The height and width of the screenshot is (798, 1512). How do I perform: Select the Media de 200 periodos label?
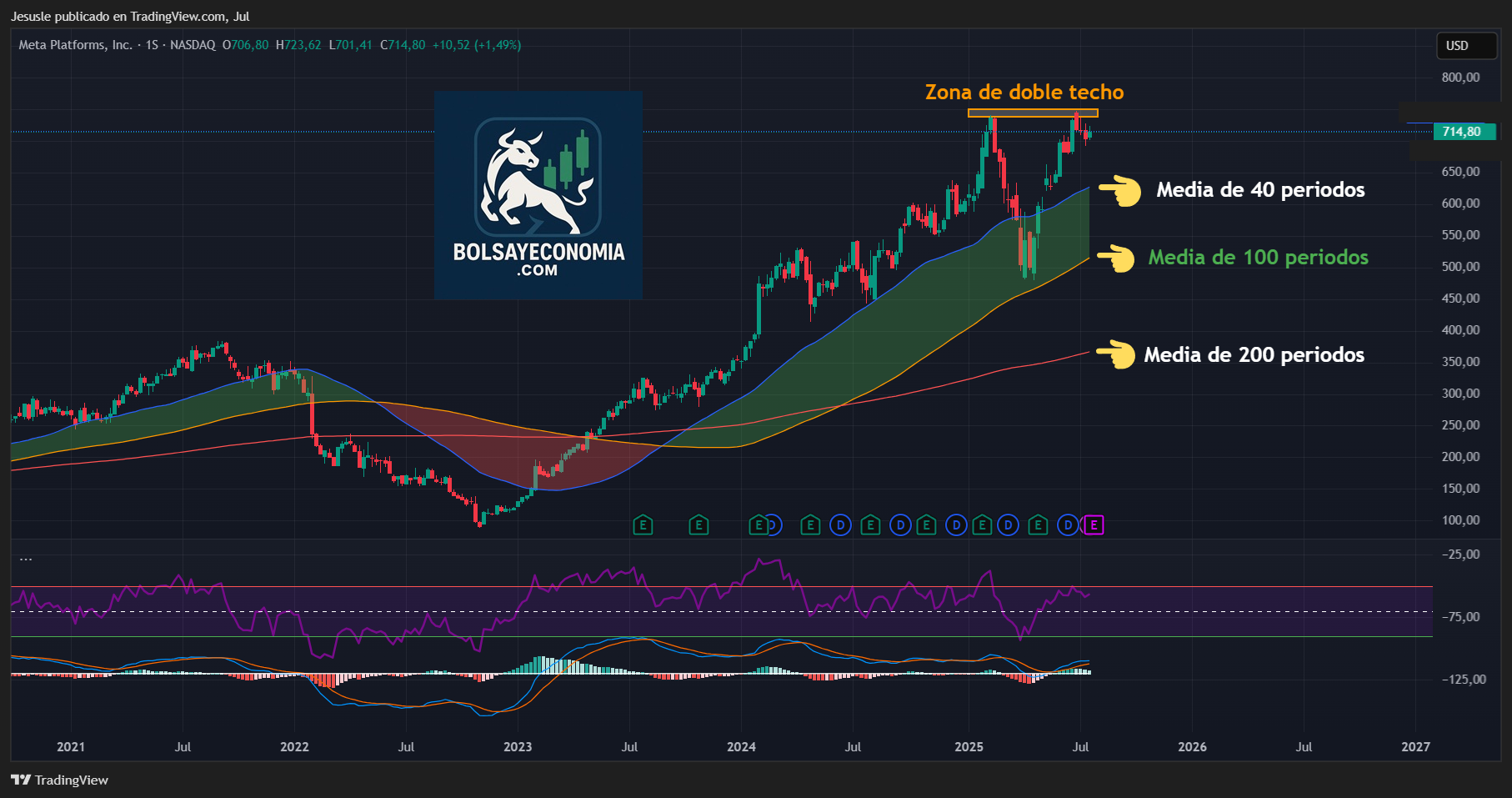coord(1254,355)
